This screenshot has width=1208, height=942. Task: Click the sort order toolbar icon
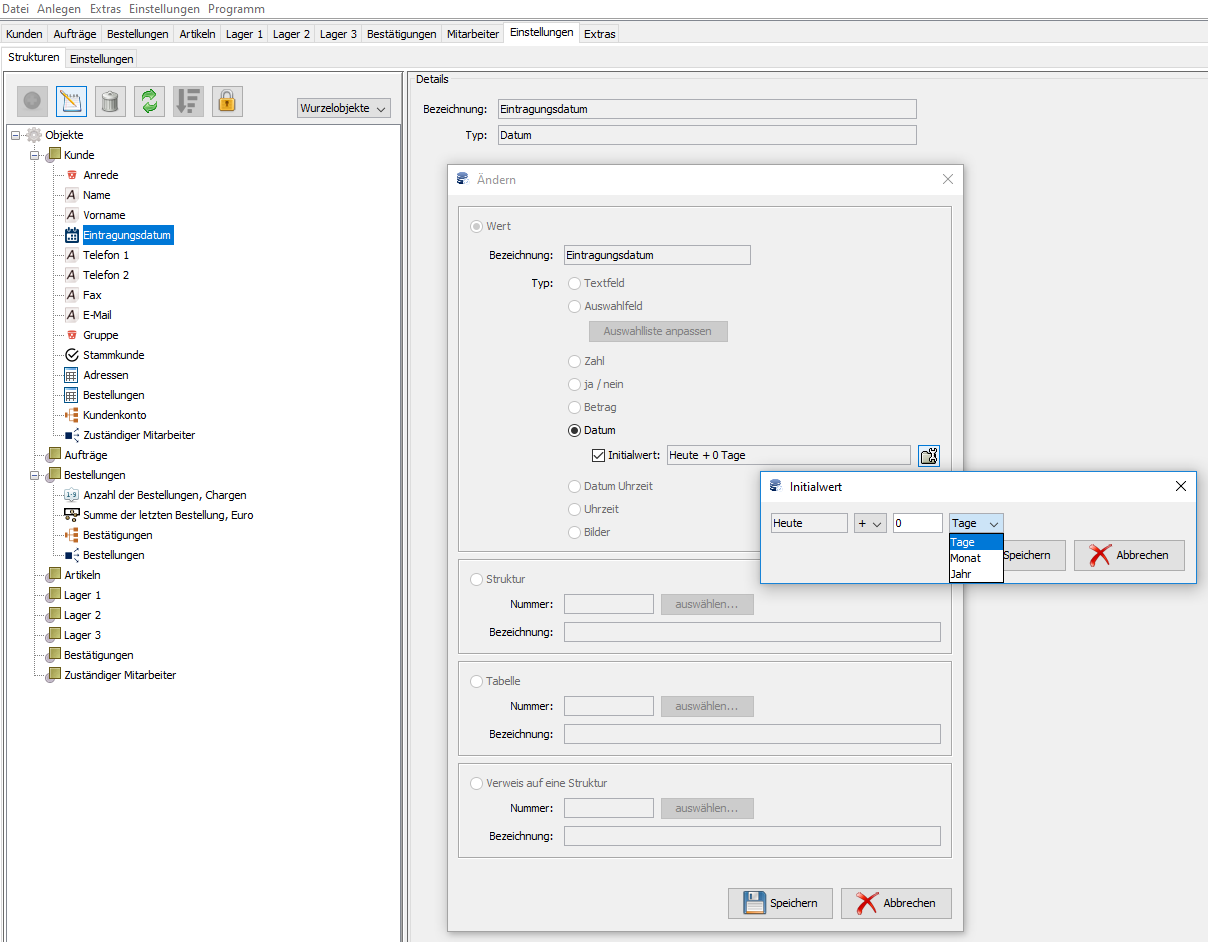[x=188, y=101]
